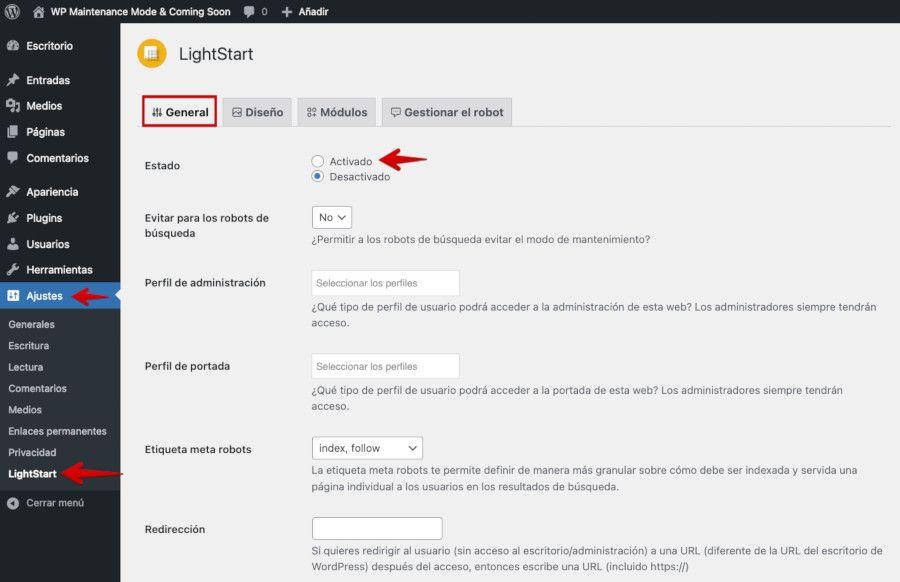Viewport: 900px width, 582px height.
Task: Click the Usuarios person icon
Action: [x=13, y=244]
